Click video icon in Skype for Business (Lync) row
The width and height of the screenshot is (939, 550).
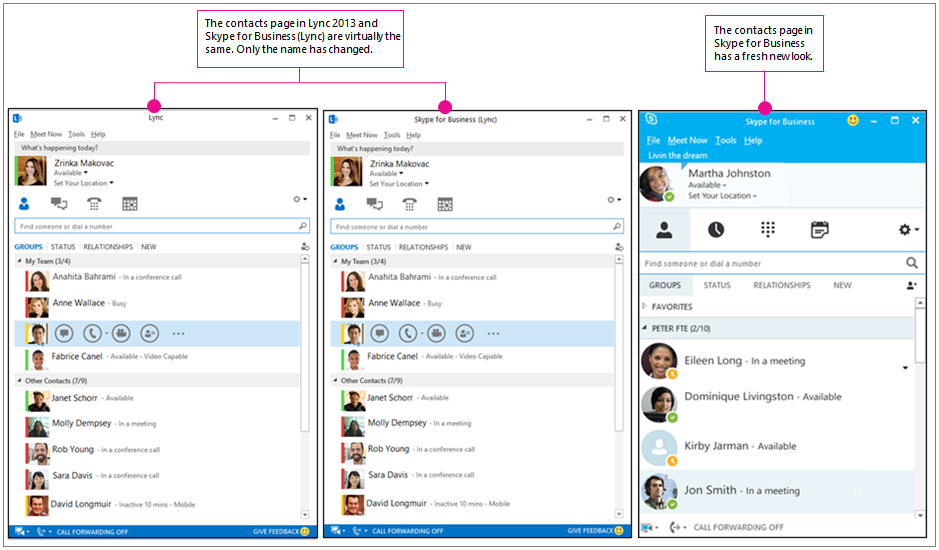pos(437,334)
